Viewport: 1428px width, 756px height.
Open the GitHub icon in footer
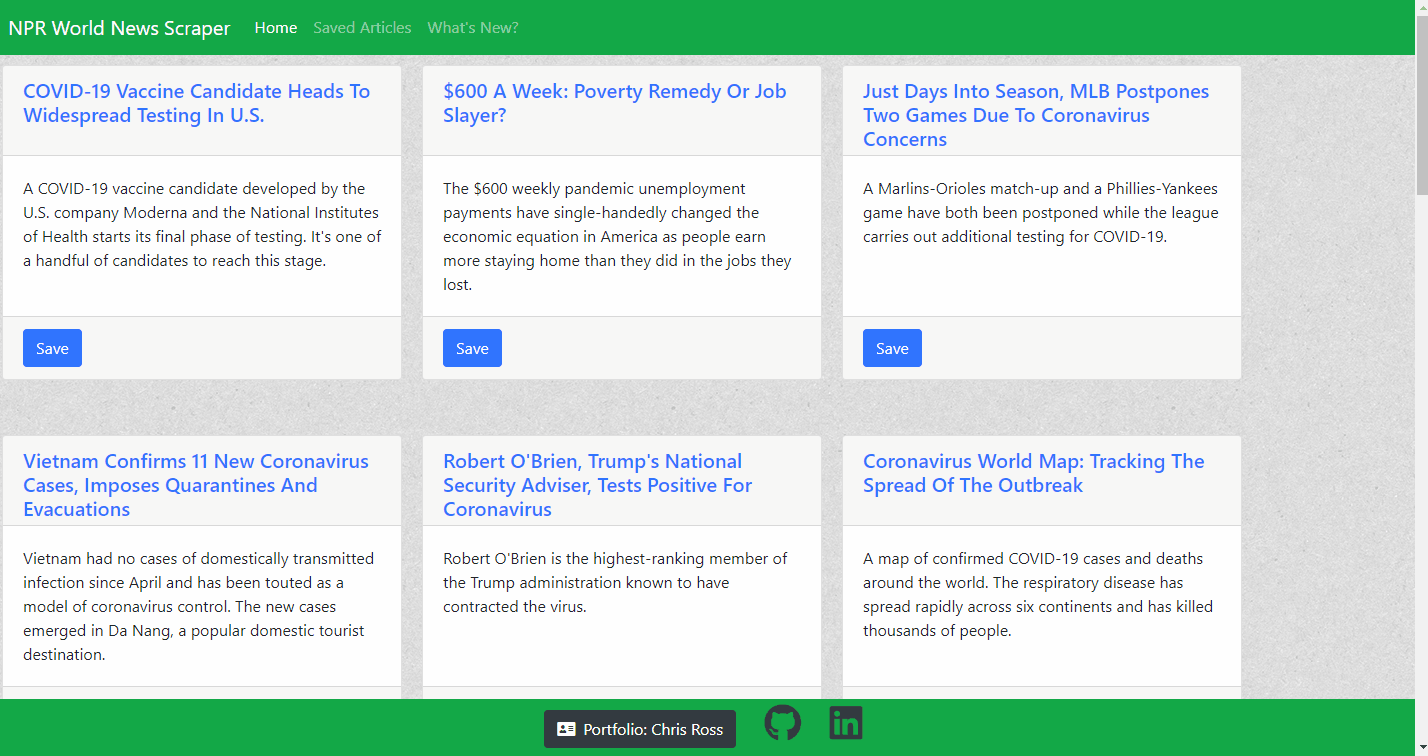[783, 723]
